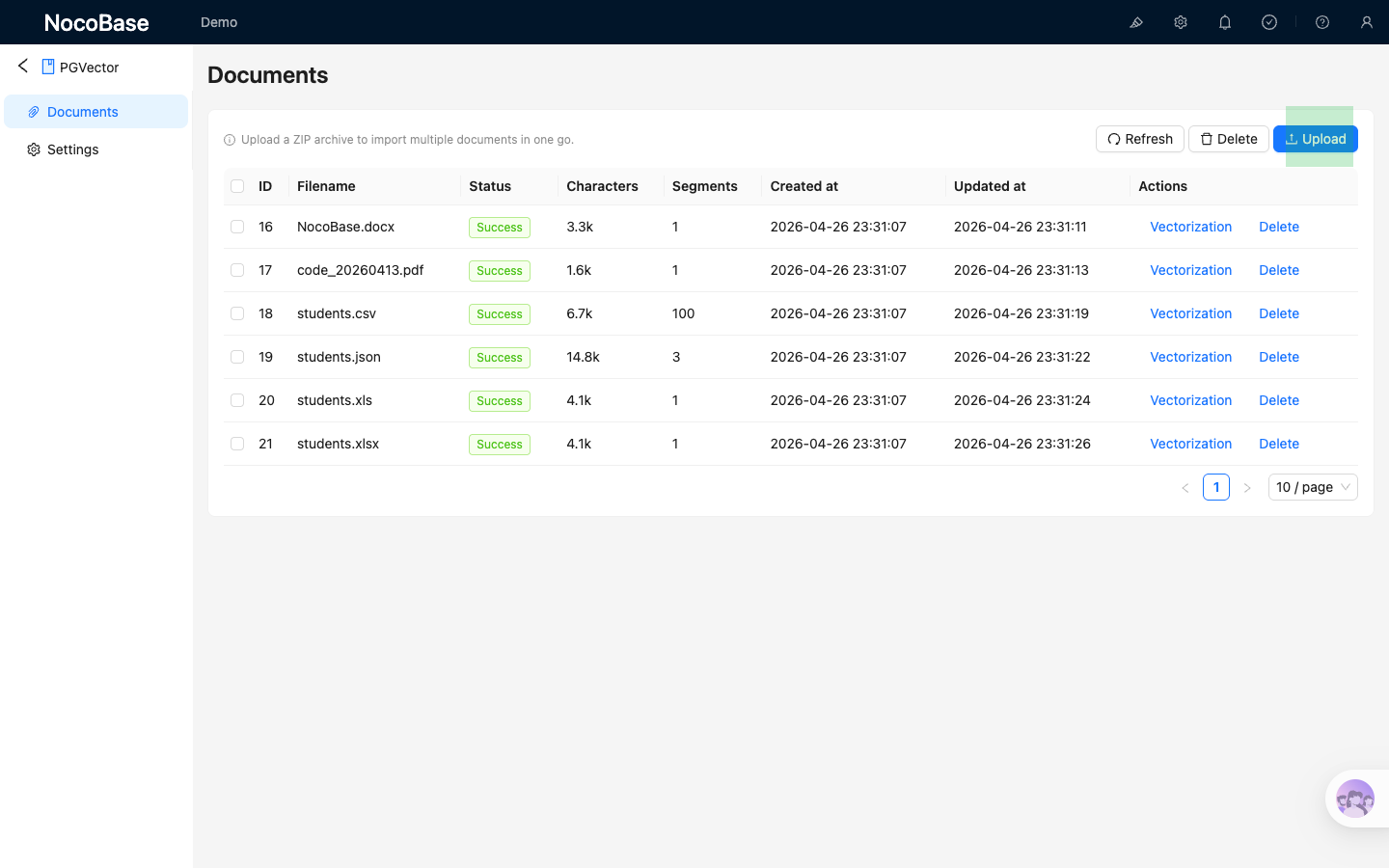Toggle the select-all checkbox in table header

(x=237, y=186)
